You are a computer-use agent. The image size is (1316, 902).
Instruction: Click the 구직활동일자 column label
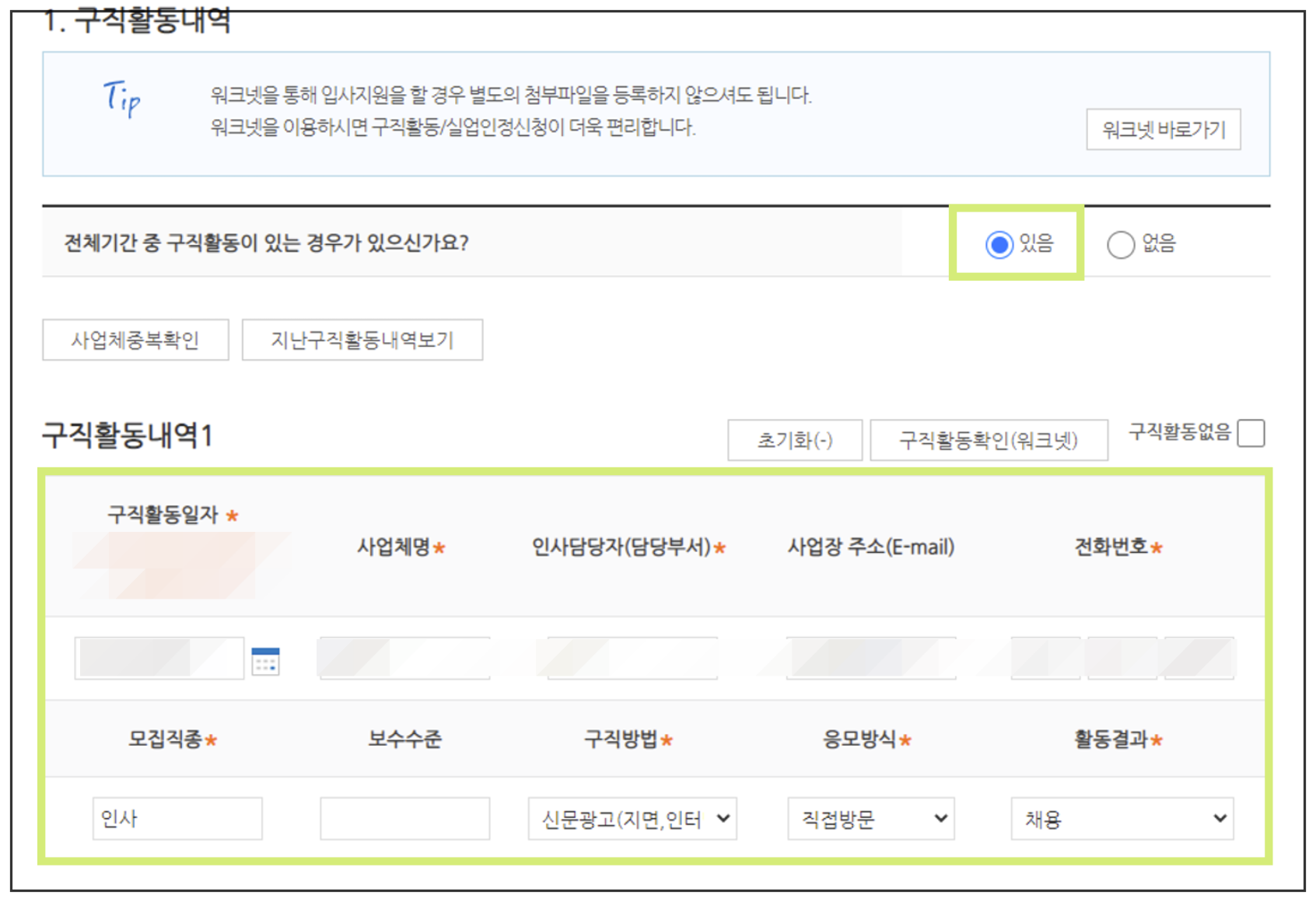(x=163, y=514)
